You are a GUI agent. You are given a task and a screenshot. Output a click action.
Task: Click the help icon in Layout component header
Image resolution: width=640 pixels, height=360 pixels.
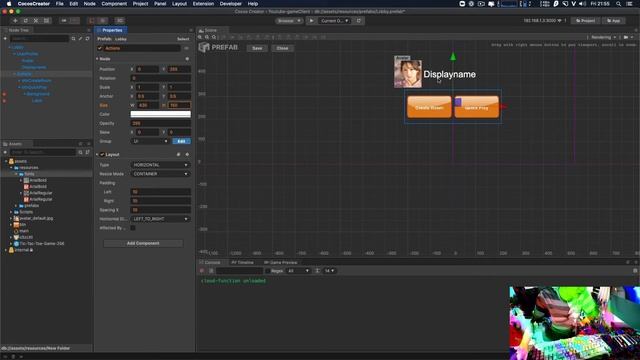point(178,154)
